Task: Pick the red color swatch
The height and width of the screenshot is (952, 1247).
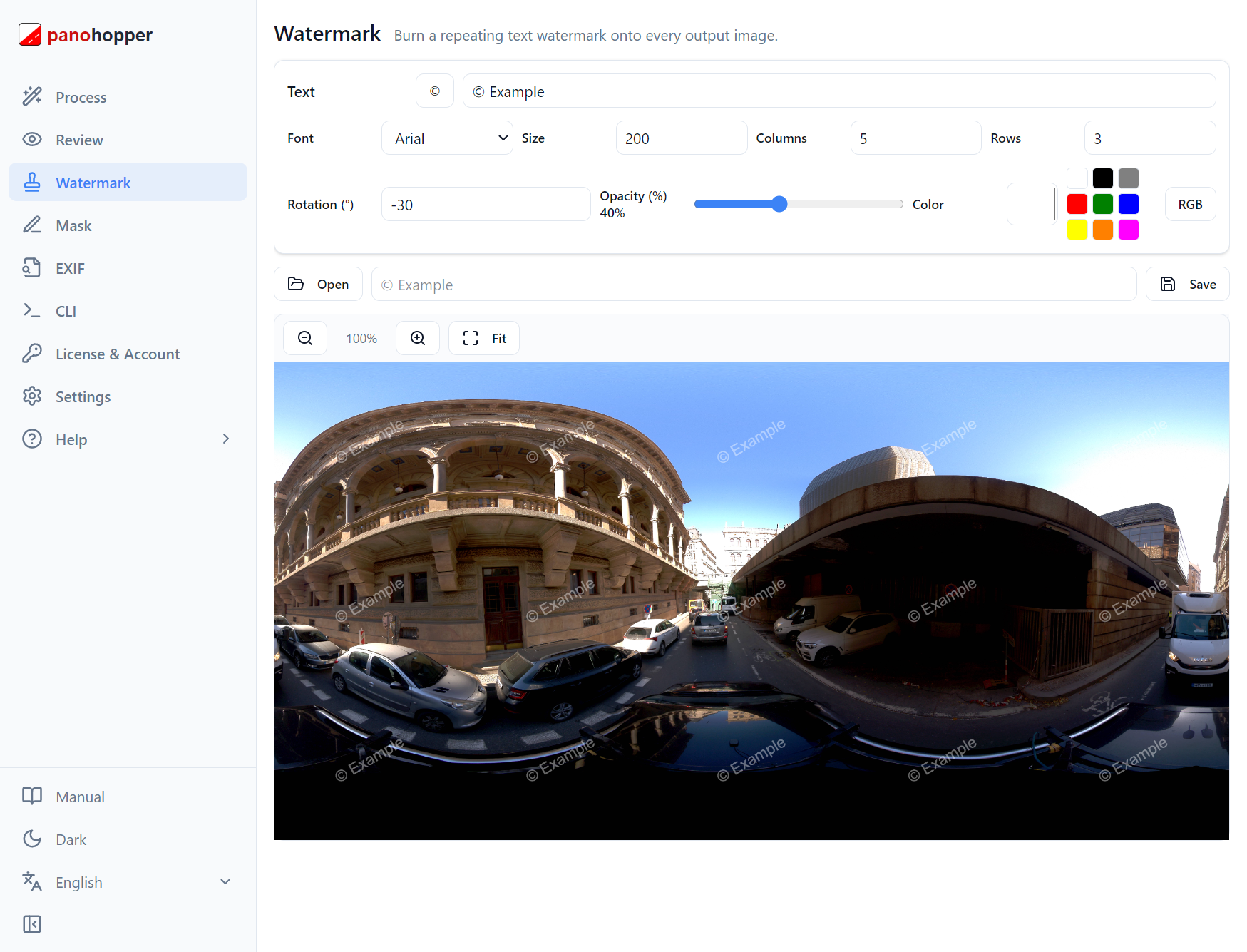Action: [x=1077, y=204]
